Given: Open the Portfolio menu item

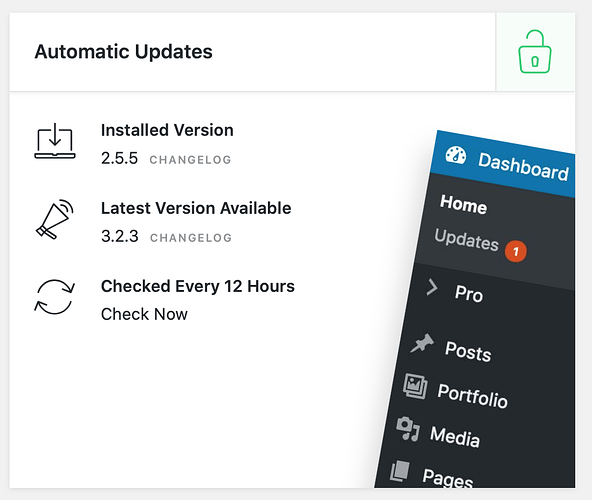Looking at the screenshot, I should point(473,396).
